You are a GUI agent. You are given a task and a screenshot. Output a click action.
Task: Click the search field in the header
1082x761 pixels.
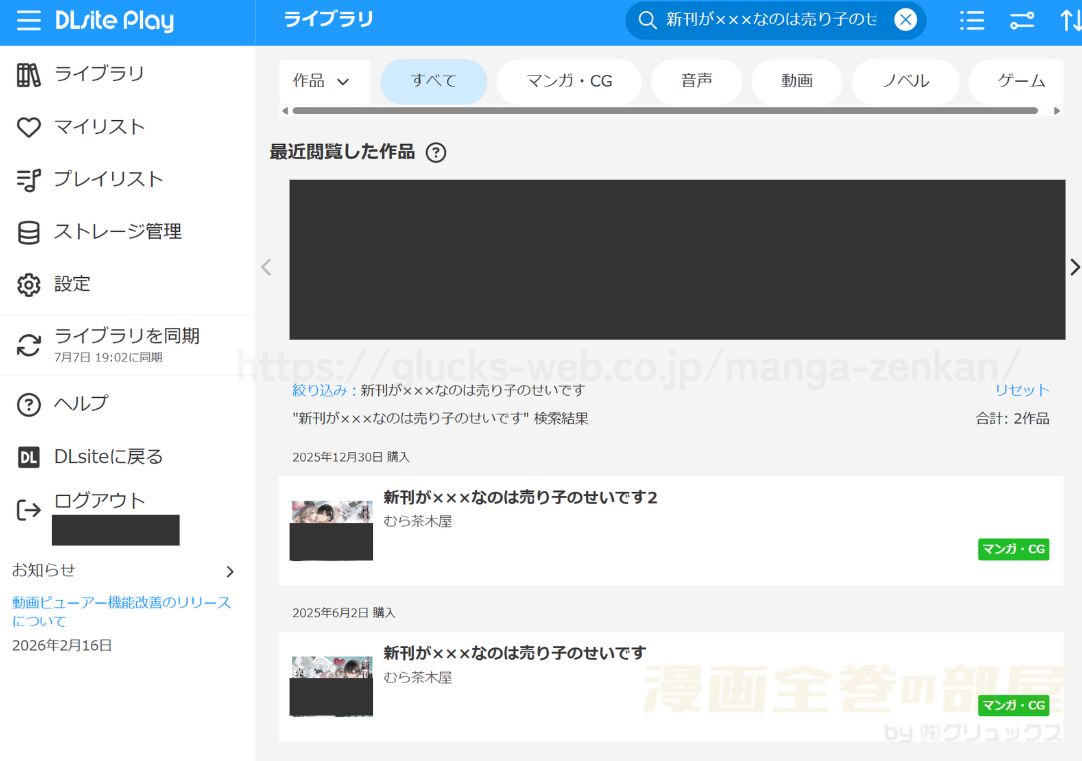pos(771,20)
